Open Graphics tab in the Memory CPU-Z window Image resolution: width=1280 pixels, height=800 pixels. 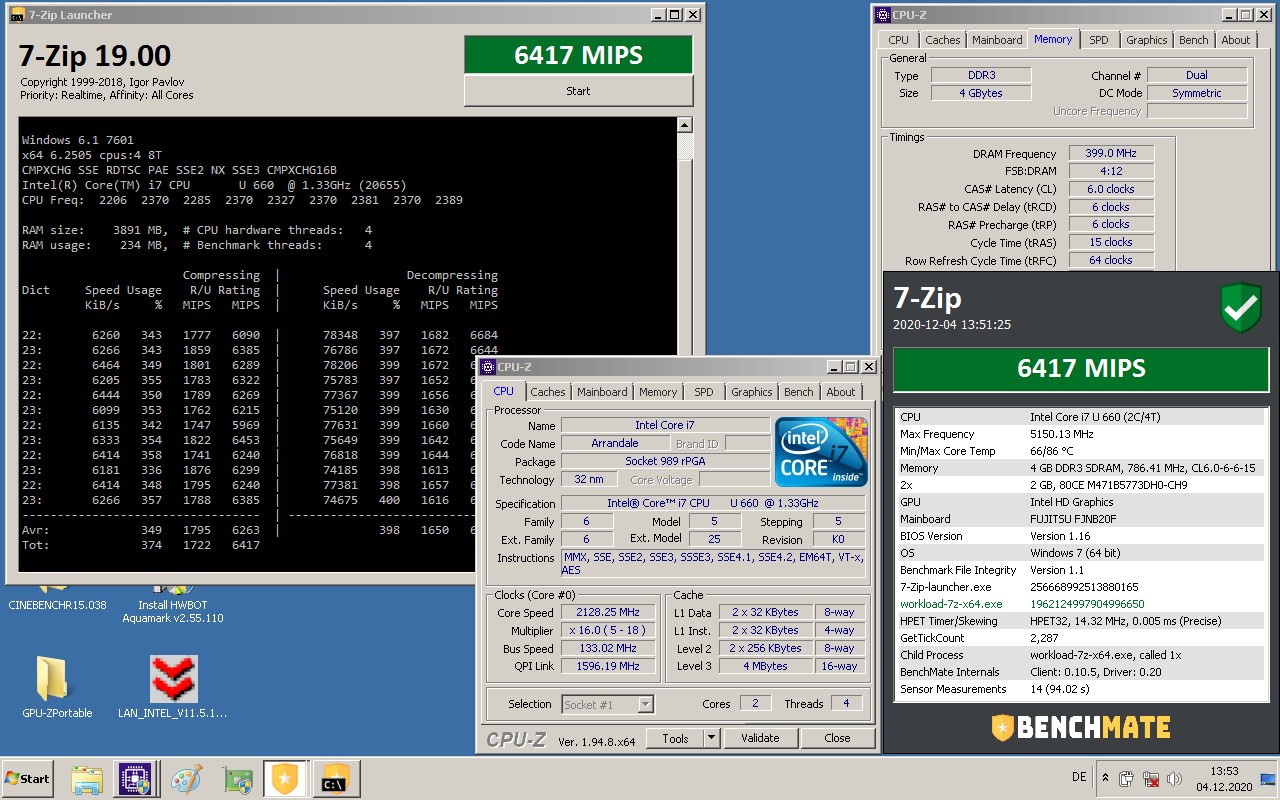tap(1146, 40)
